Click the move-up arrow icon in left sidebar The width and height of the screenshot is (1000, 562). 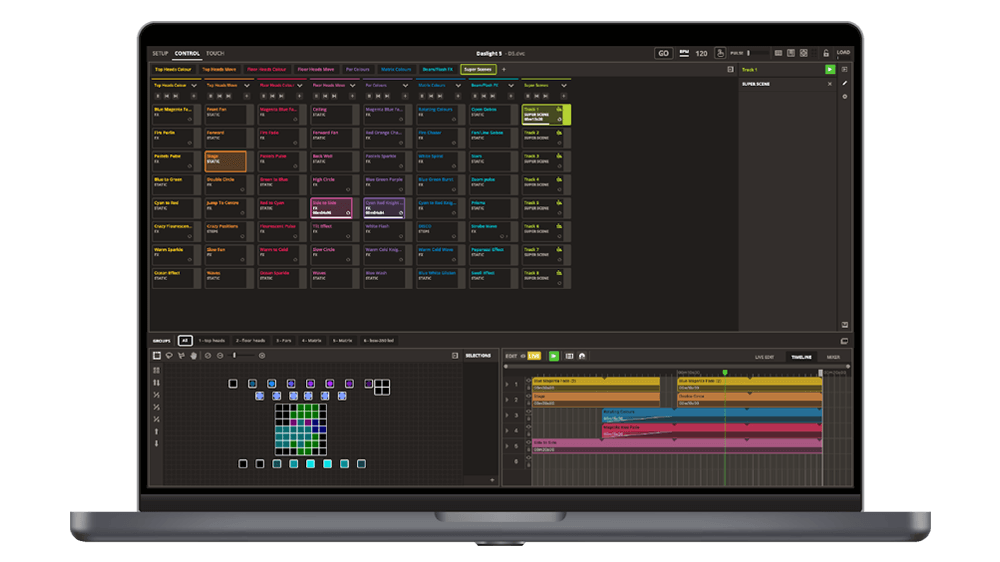pos(156,431)
